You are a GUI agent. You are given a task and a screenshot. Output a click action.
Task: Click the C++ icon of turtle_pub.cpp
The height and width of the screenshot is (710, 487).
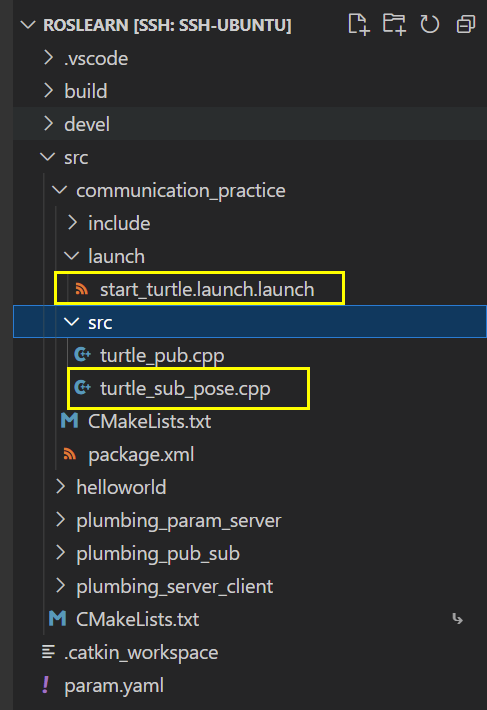[82, 355]
